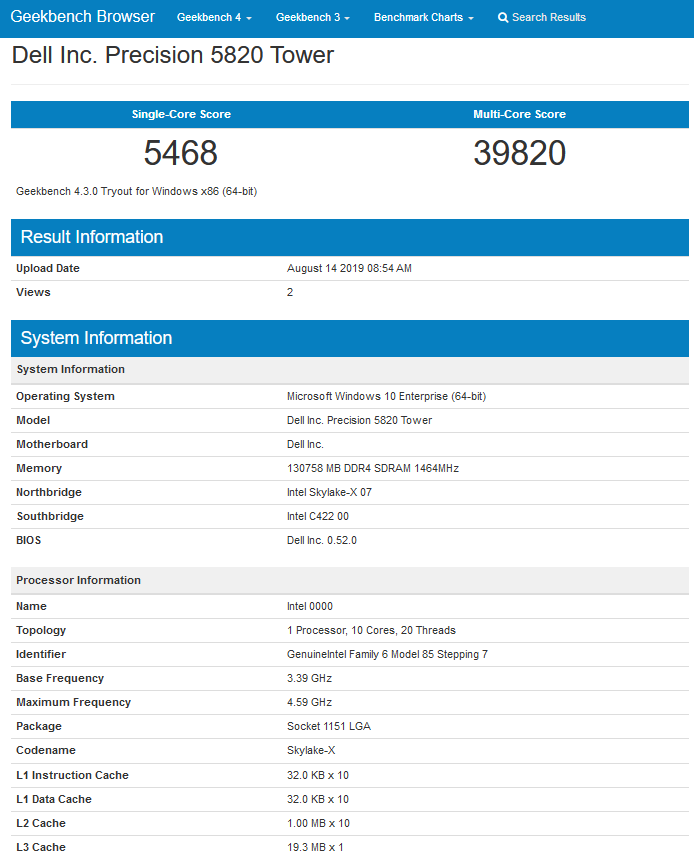Click the Maximum Frequency value 4.59 GHz
This screenshot has height=865, width=694.
coord(309,702)
